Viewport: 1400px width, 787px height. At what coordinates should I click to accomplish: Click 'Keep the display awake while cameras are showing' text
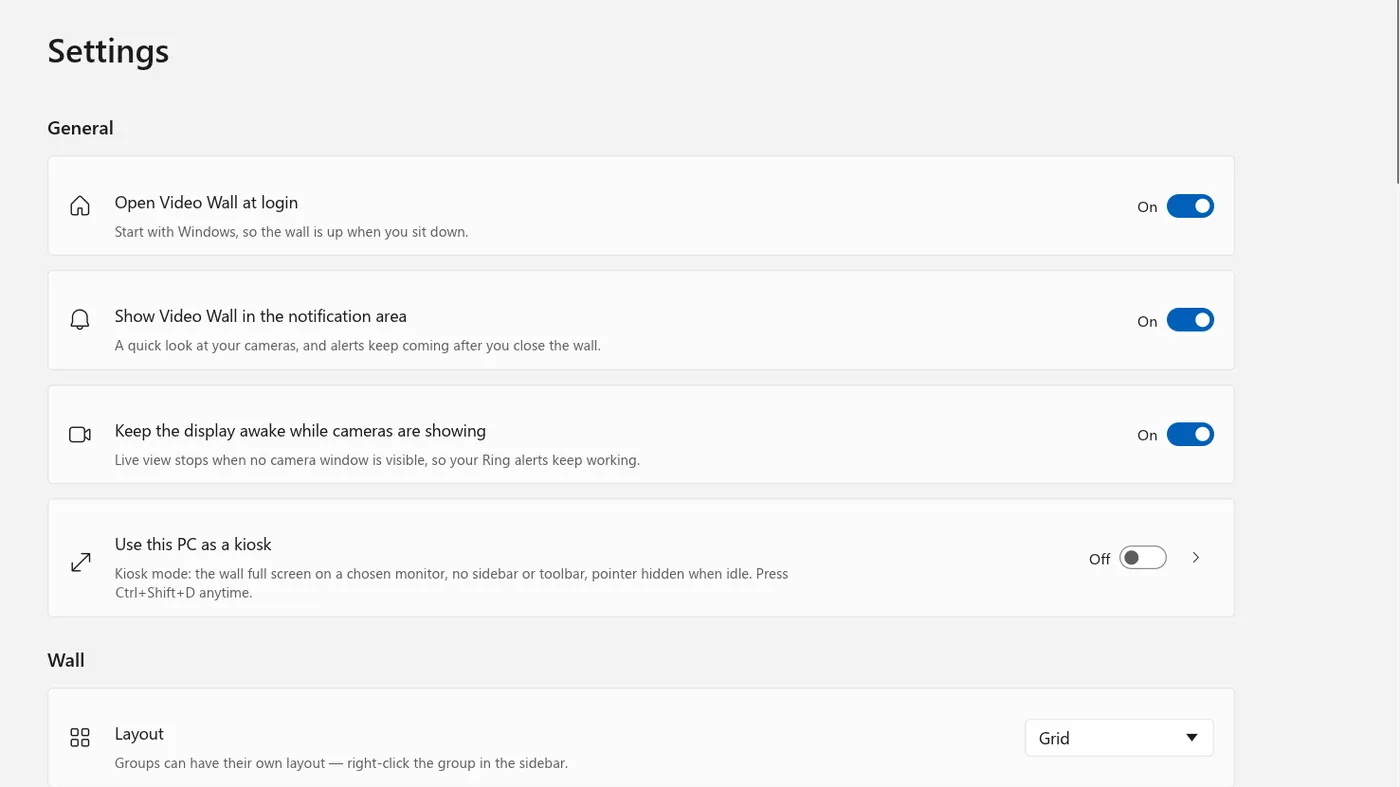300,431
